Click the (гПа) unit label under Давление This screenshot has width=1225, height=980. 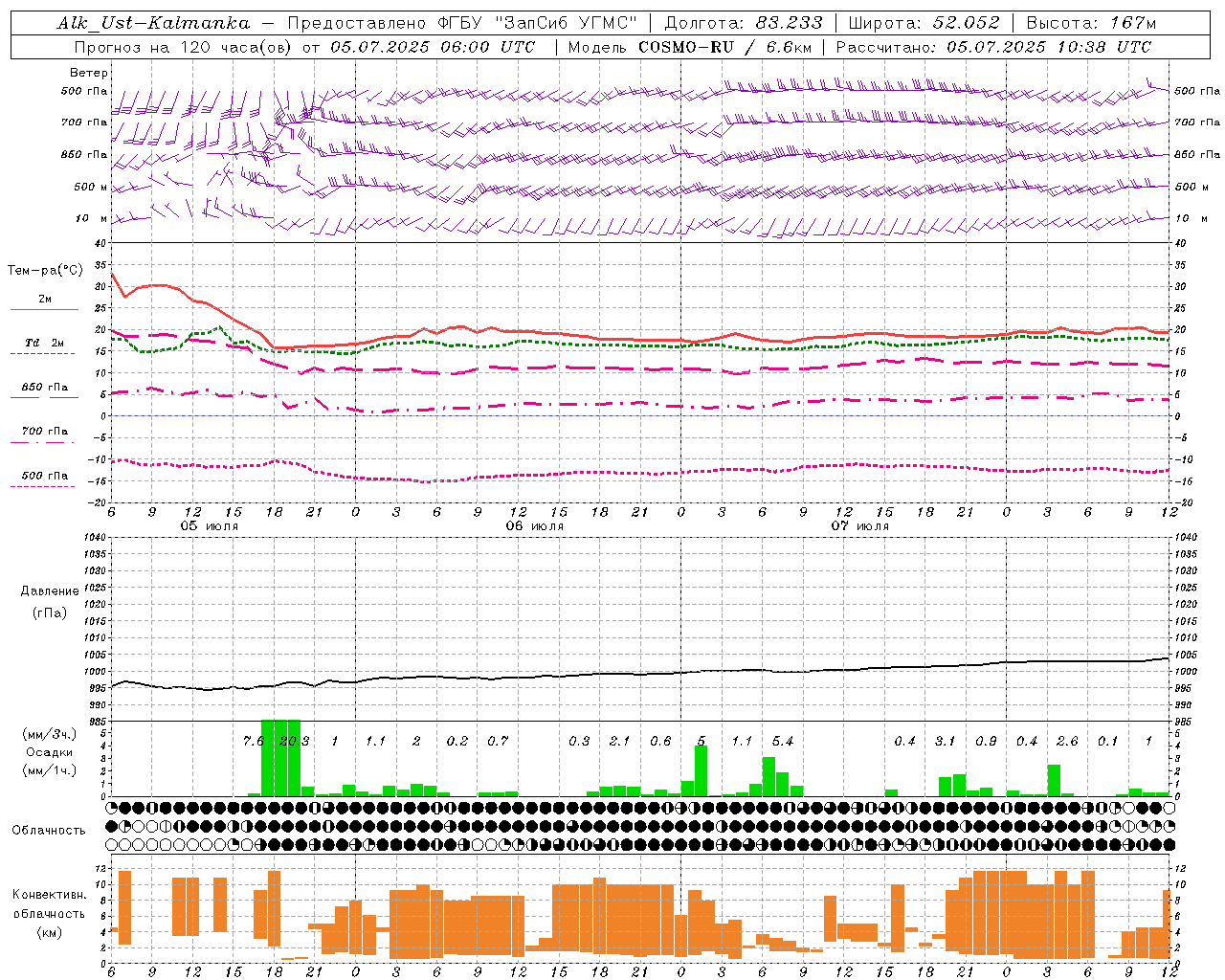[49, 612]
